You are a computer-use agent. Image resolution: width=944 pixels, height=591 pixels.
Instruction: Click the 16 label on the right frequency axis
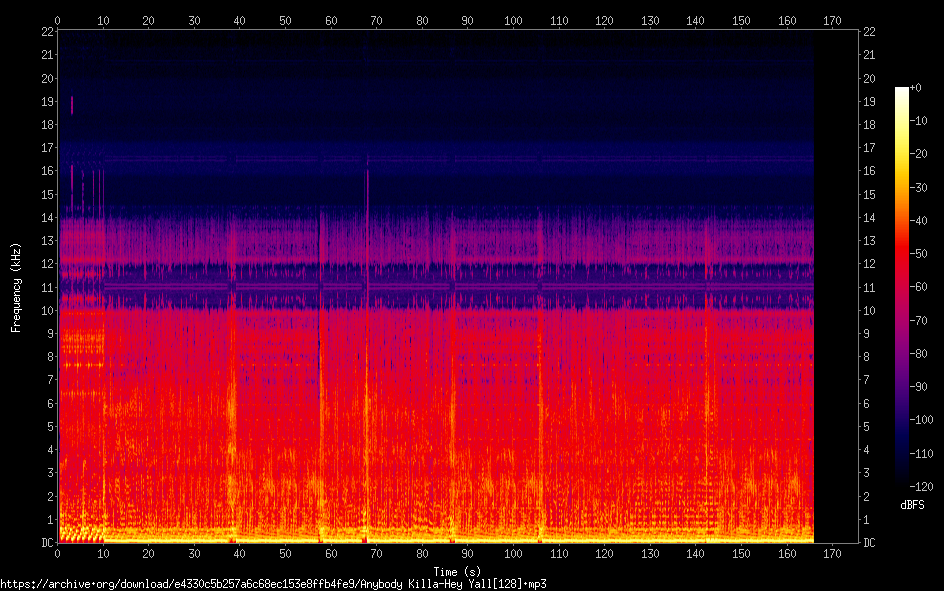(869, 171)
